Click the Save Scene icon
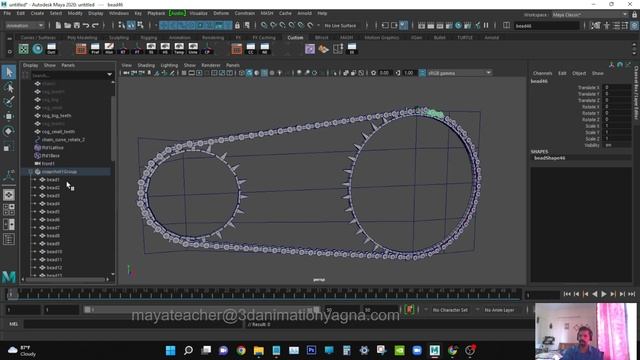The image size is (640, 360). pos(77,25)
